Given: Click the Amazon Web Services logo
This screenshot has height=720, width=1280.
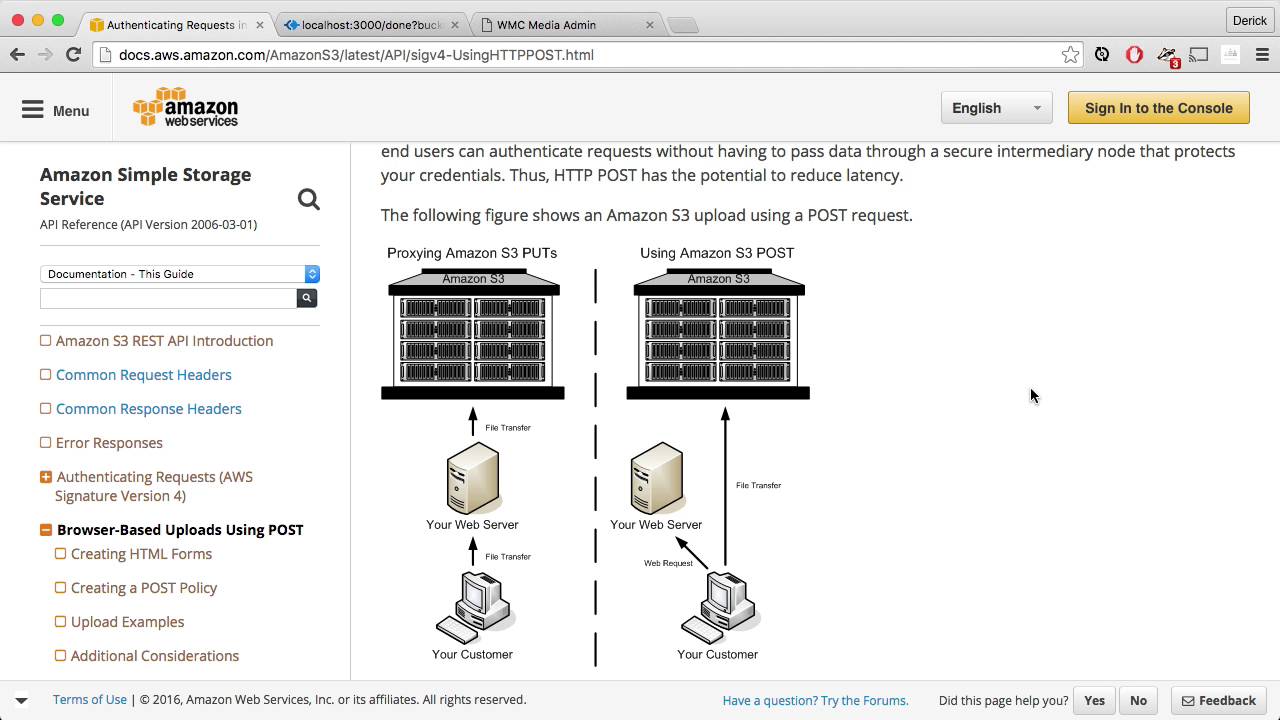Looking at the screenshot, I should coord(185,108).
